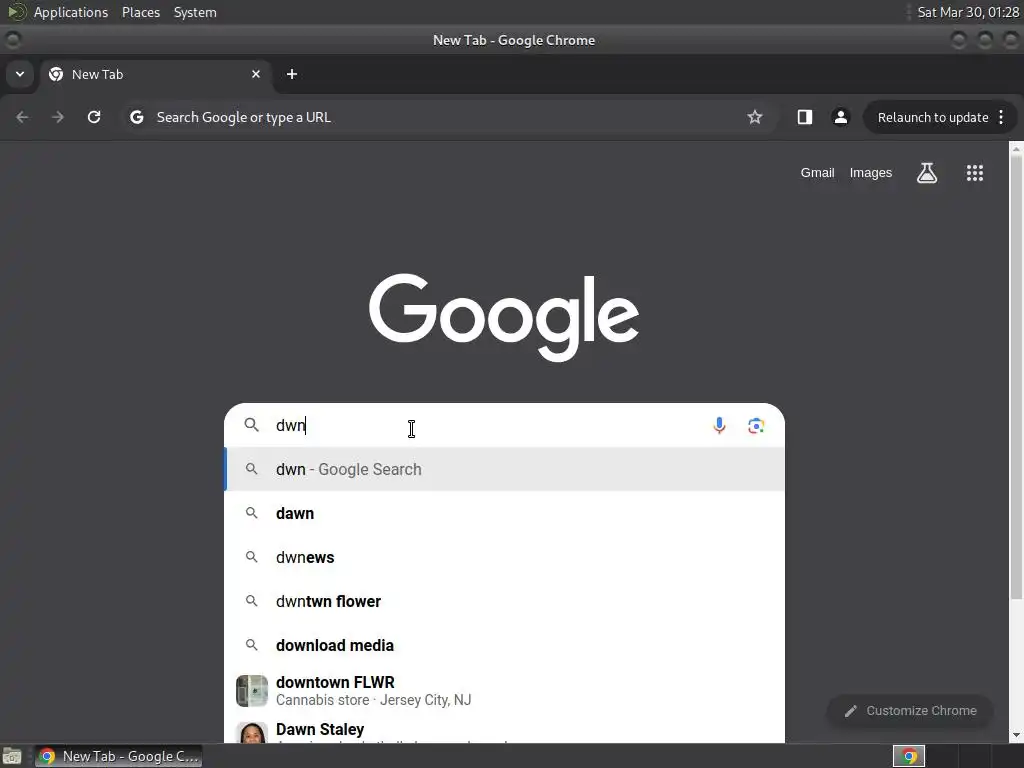This screenshot has height=768, width=1024.
Task: Click the Chrome taskbar window button
Action: pyautogui.click(x=118, y=756)
